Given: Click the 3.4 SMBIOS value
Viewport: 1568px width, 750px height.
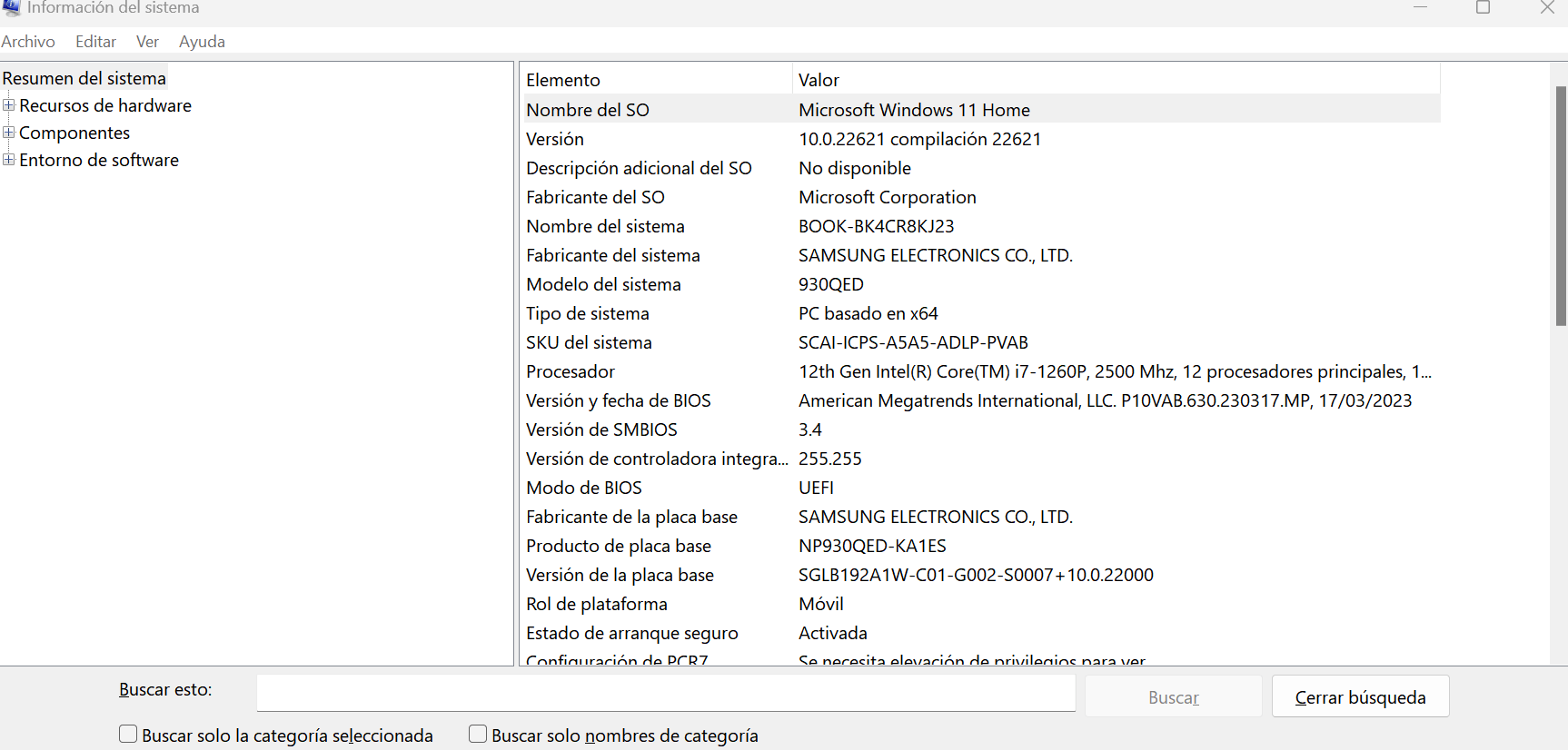Looking at the screenshot, I should pyautogui.click(x=810, y=429).
